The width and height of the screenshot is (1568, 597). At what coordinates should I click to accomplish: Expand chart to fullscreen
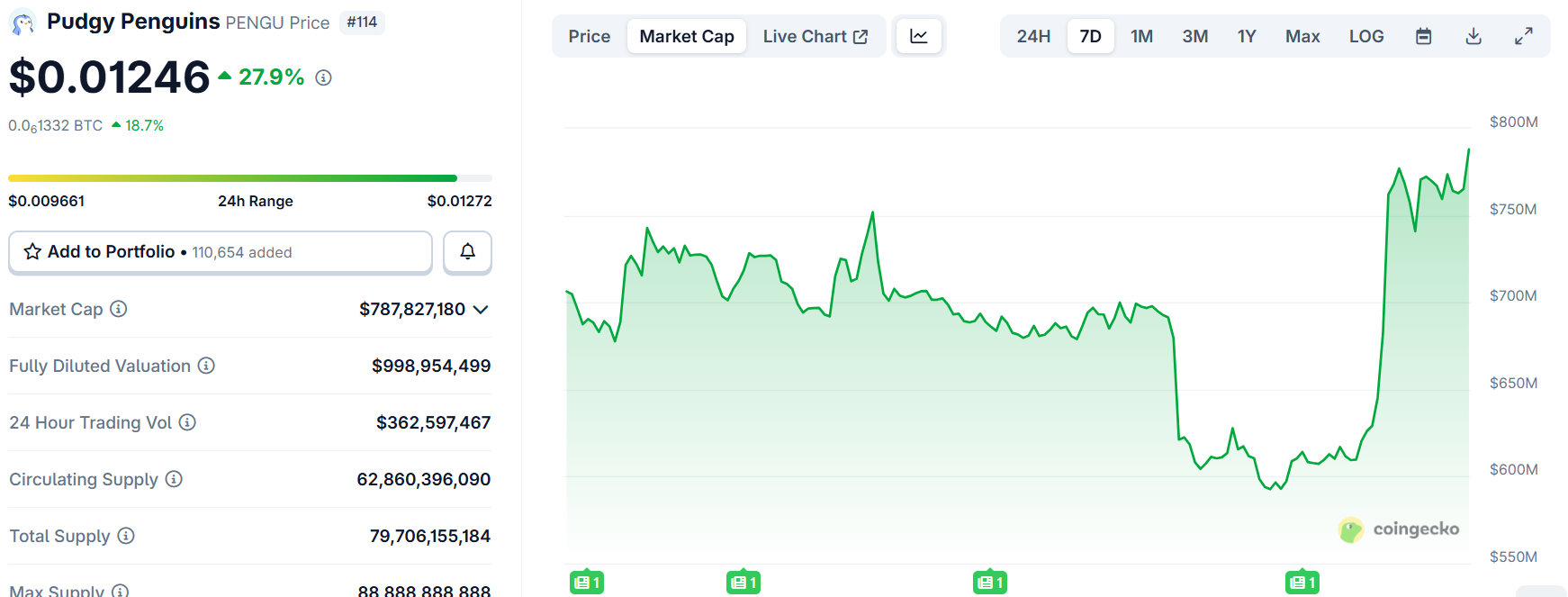(1524, 36)
